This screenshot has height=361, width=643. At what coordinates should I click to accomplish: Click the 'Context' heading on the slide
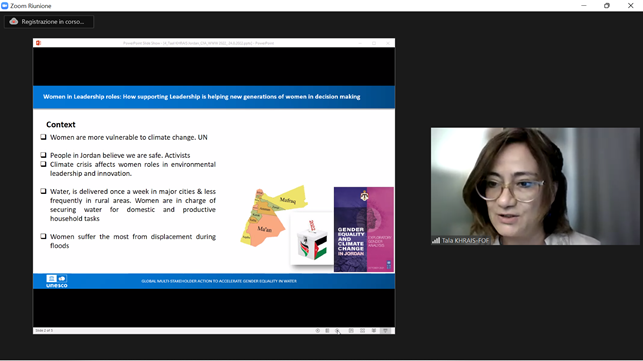[x=61, y=125]
